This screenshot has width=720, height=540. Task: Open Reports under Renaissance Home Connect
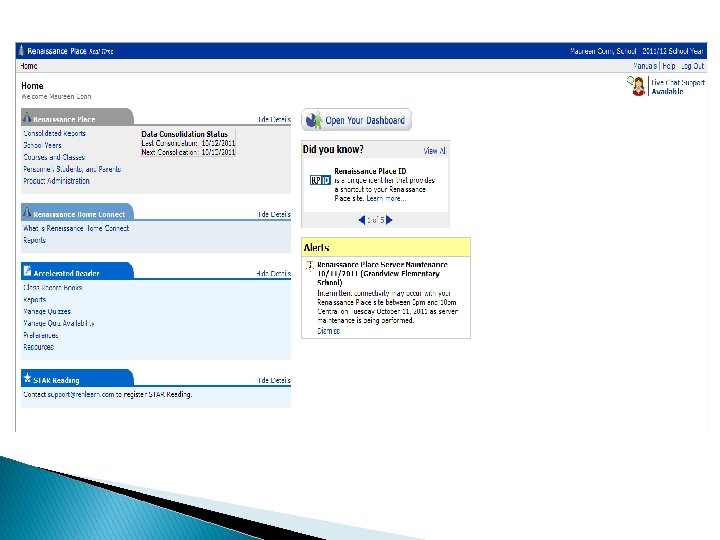click(34, 240)
